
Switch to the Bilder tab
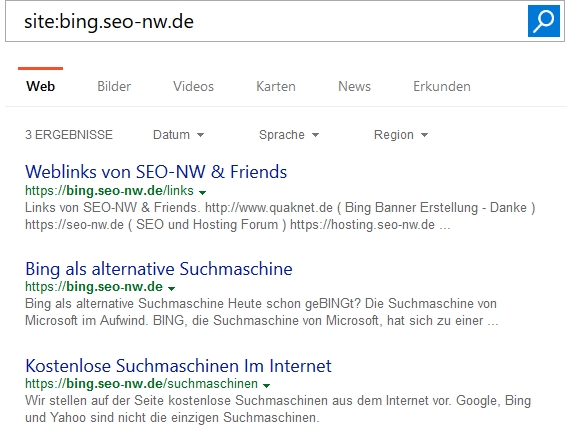[114, 86]
